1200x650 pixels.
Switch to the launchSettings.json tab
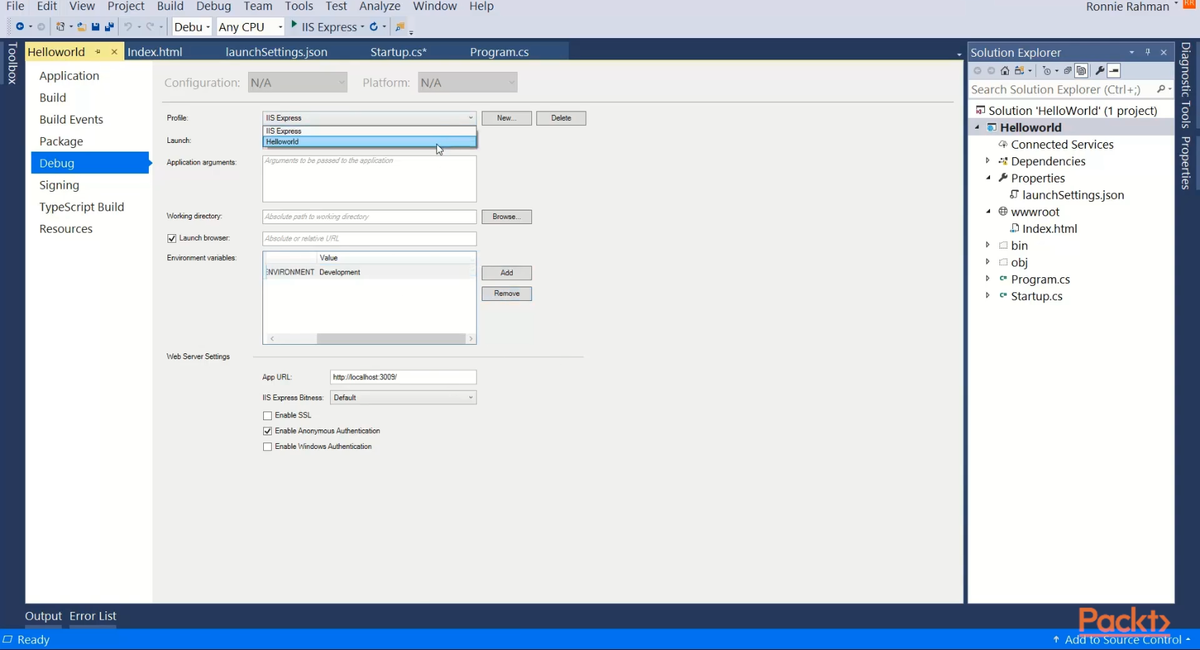tap(277, 52)
